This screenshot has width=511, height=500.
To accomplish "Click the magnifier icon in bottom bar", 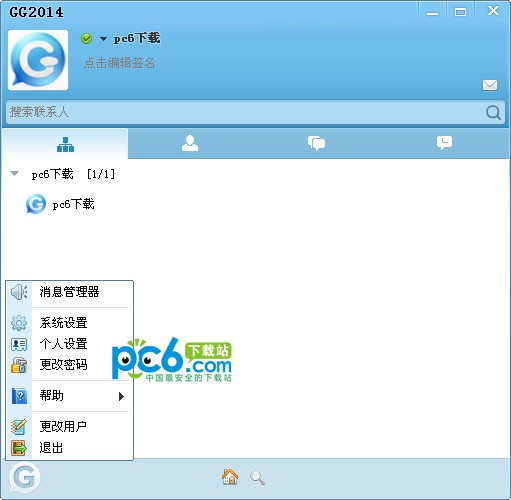I will coord(257,478).
